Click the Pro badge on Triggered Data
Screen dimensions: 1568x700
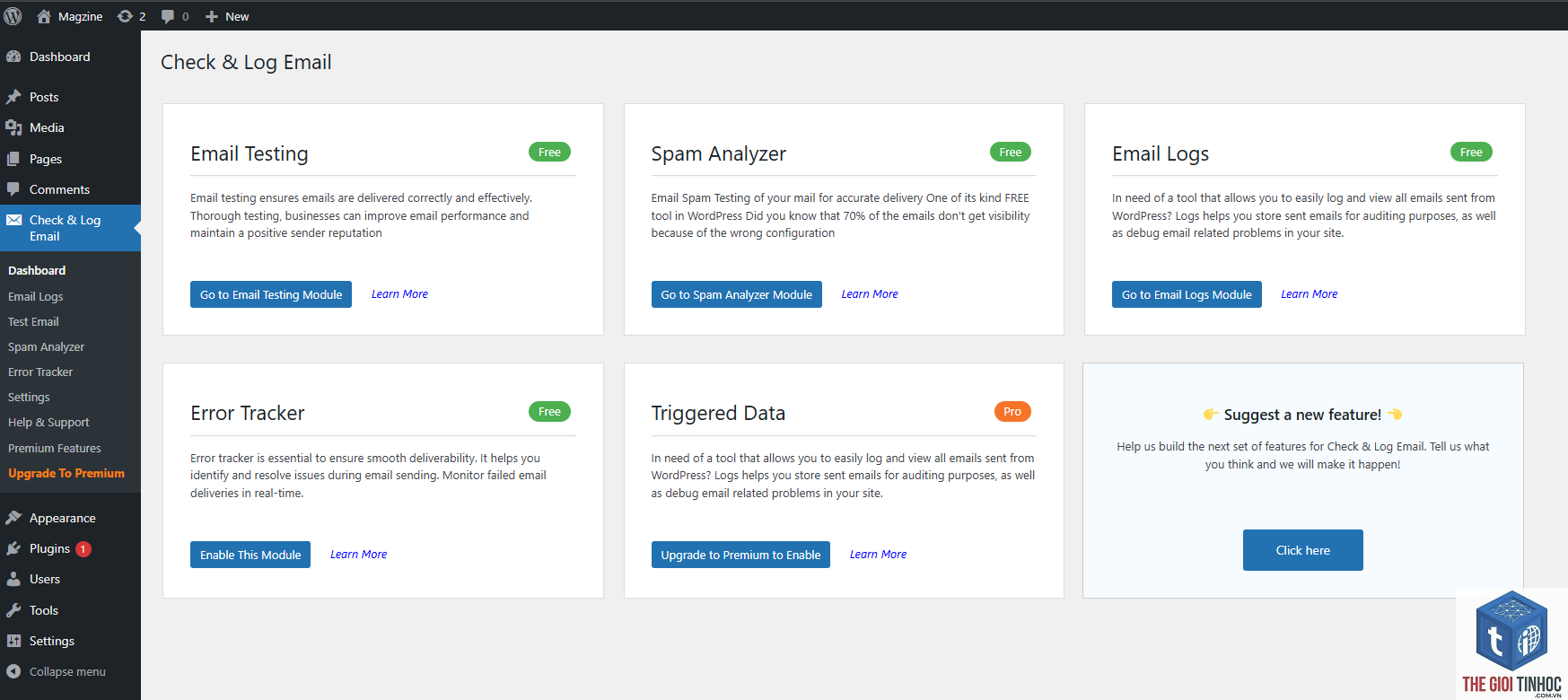click(x=1012, y=411)
